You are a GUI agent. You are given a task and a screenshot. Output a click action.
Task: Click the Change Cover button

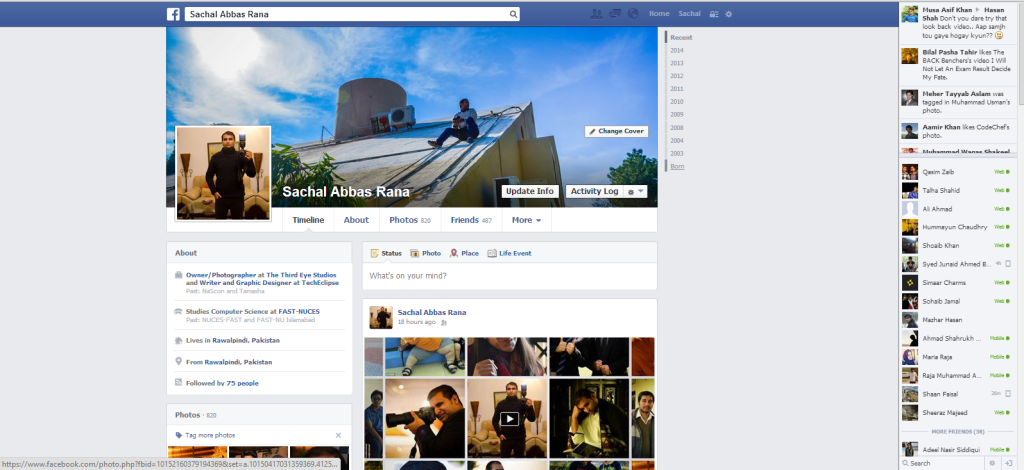tap(616, 131)
